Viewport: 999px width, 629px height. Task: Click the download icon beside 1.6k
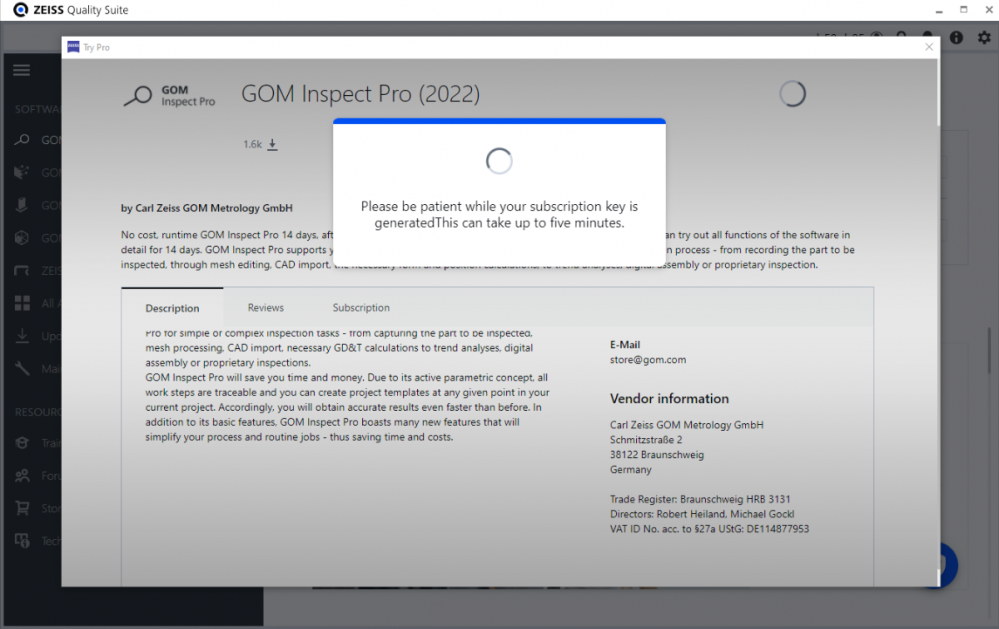(272, 144)
